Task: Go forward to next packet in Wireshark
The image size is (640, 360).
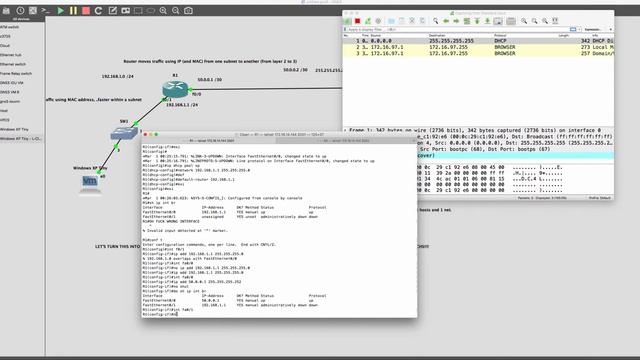Action: point(456,21)
